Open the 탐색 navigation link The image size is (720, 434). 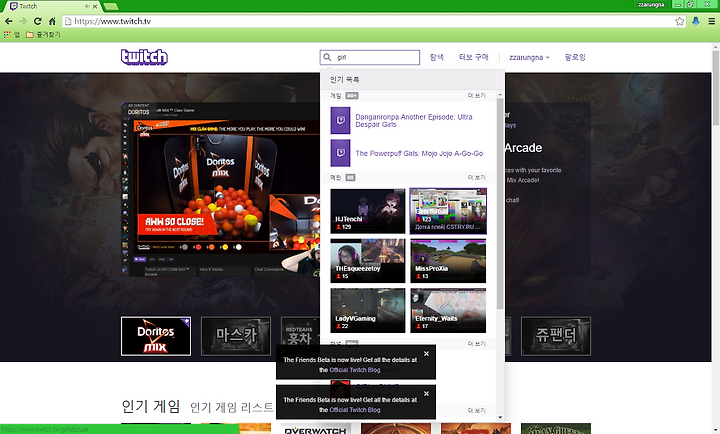tap(437, 57)
